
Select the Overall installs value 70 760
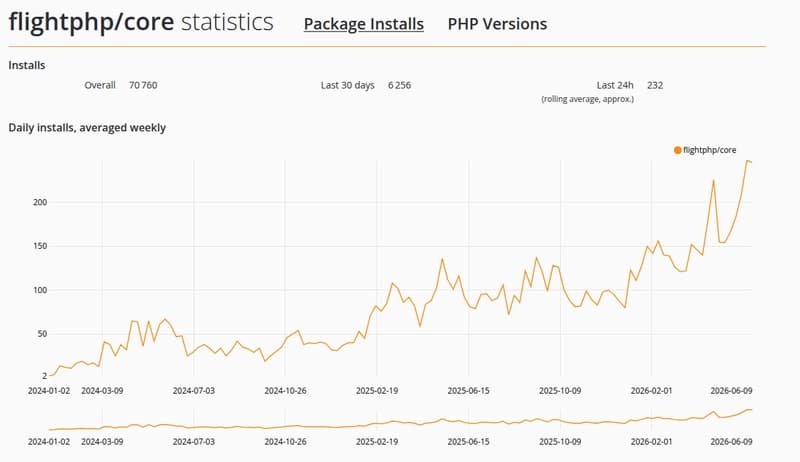(143, 85)
